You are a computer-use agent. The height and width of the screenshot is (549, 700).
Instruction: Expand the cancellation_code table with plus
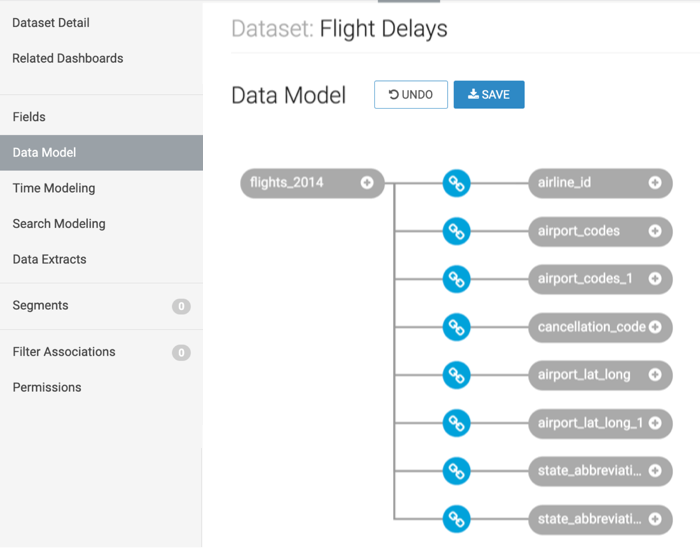pos(655,327)
